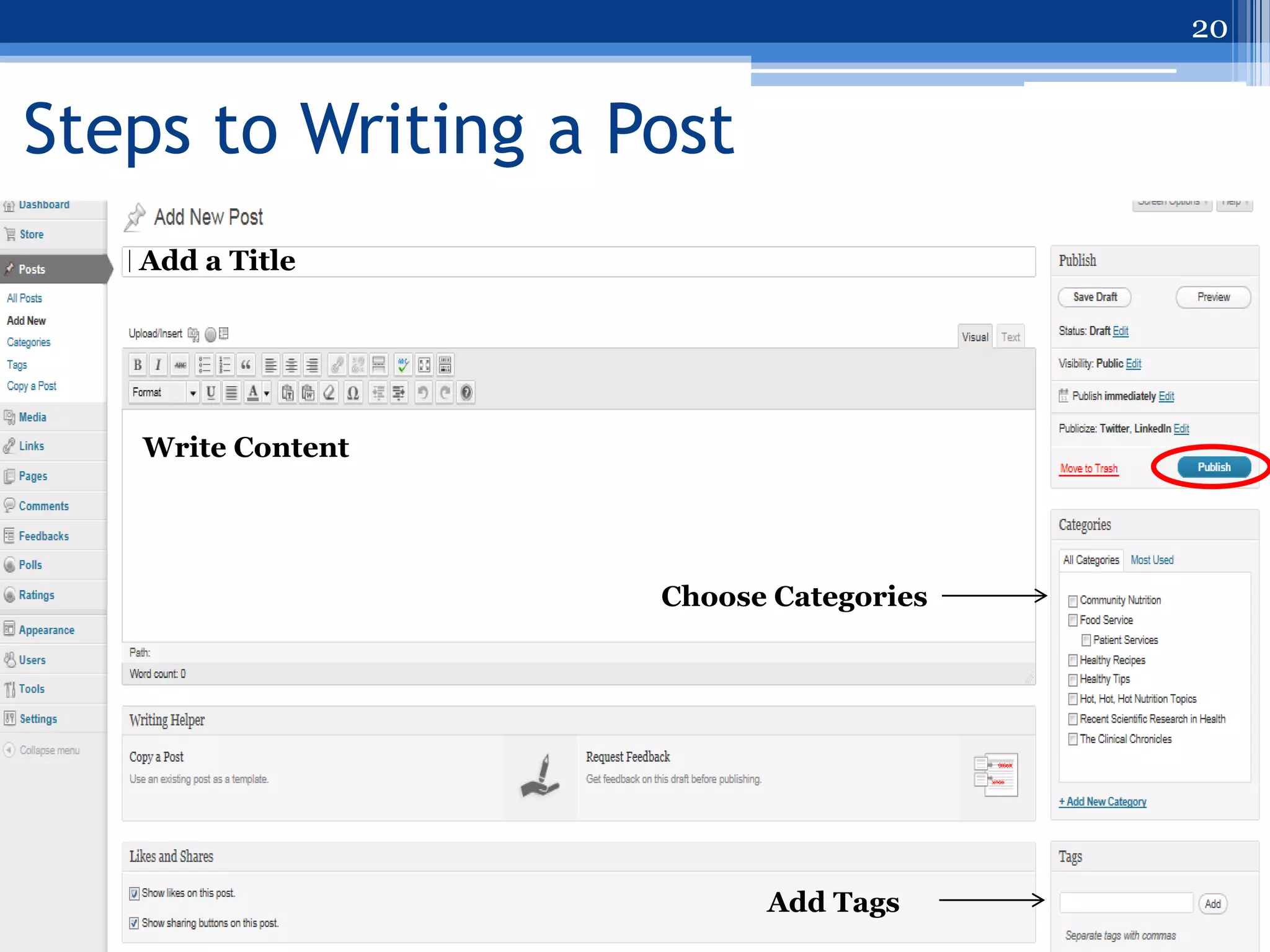Click the Add Media upload icon
The image size is (1270, 952).
click(x=193, y=334)
